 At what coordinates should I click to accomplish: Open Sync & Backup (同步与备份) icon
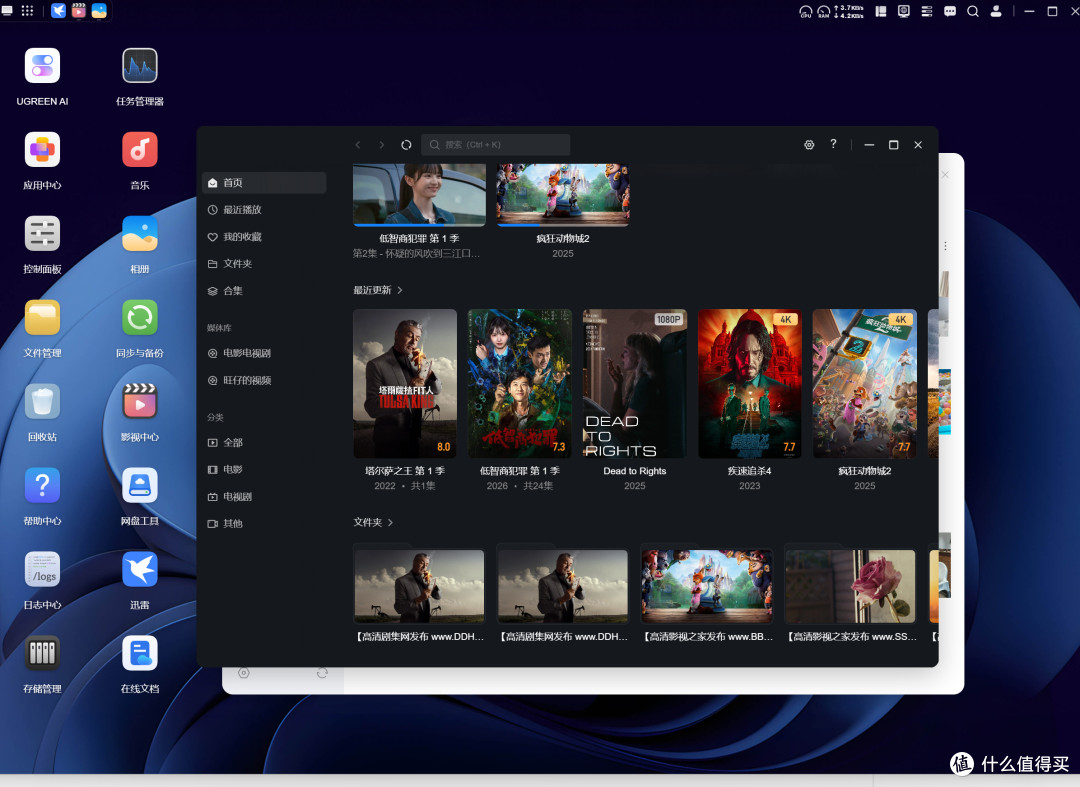(x=140, y=317)
